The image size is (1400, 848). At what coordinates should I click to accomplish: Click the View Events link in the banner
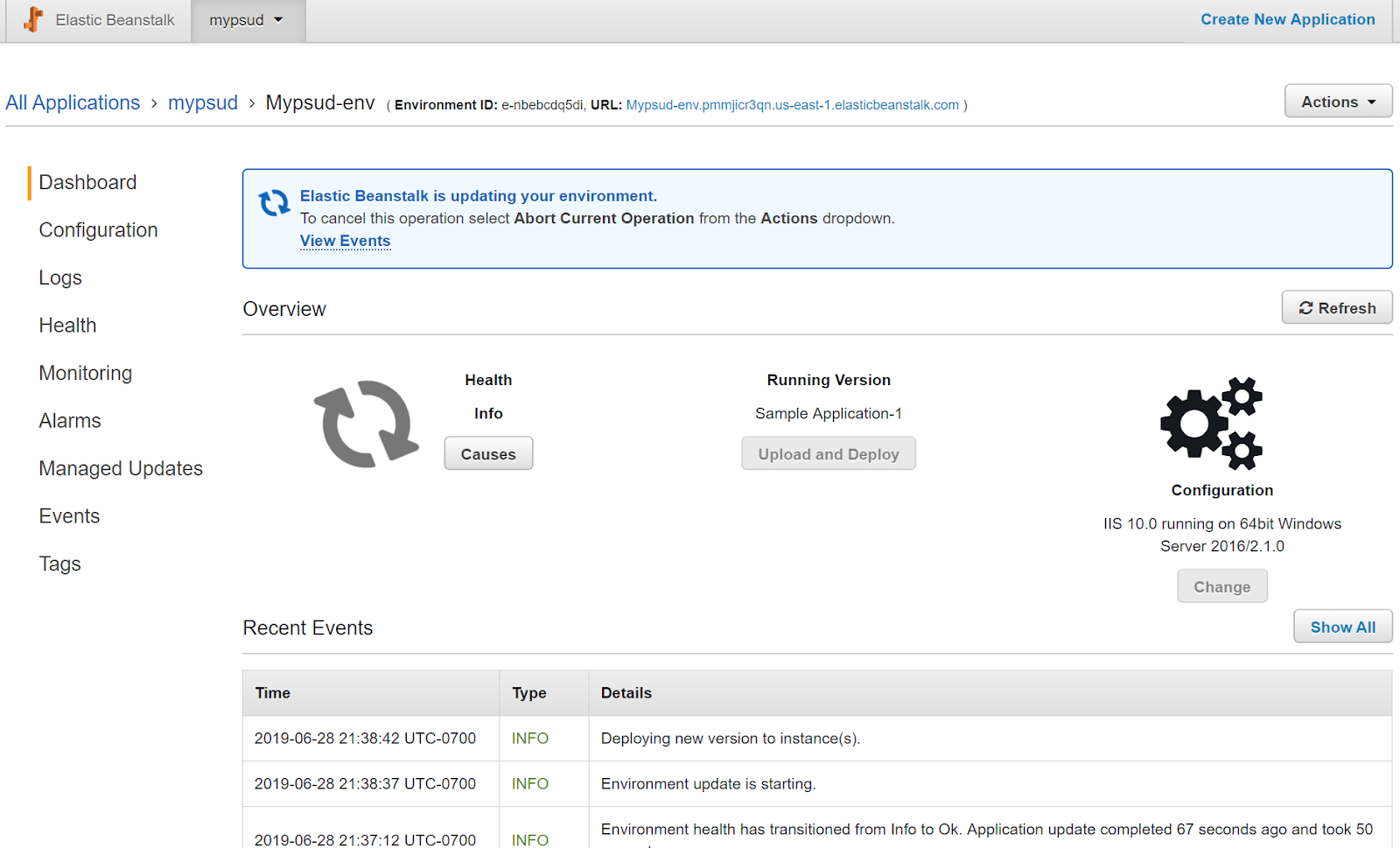point(345,241)
